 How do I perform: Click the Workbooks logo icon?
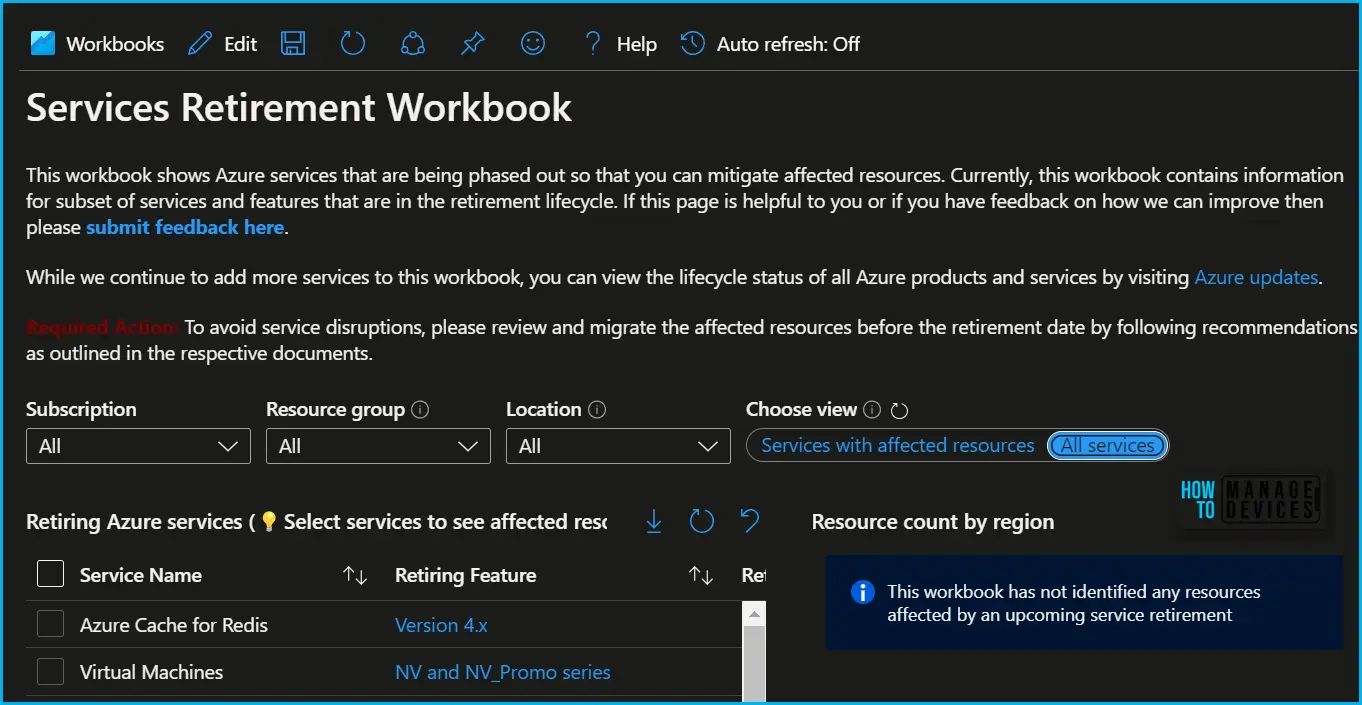point(43,44)
